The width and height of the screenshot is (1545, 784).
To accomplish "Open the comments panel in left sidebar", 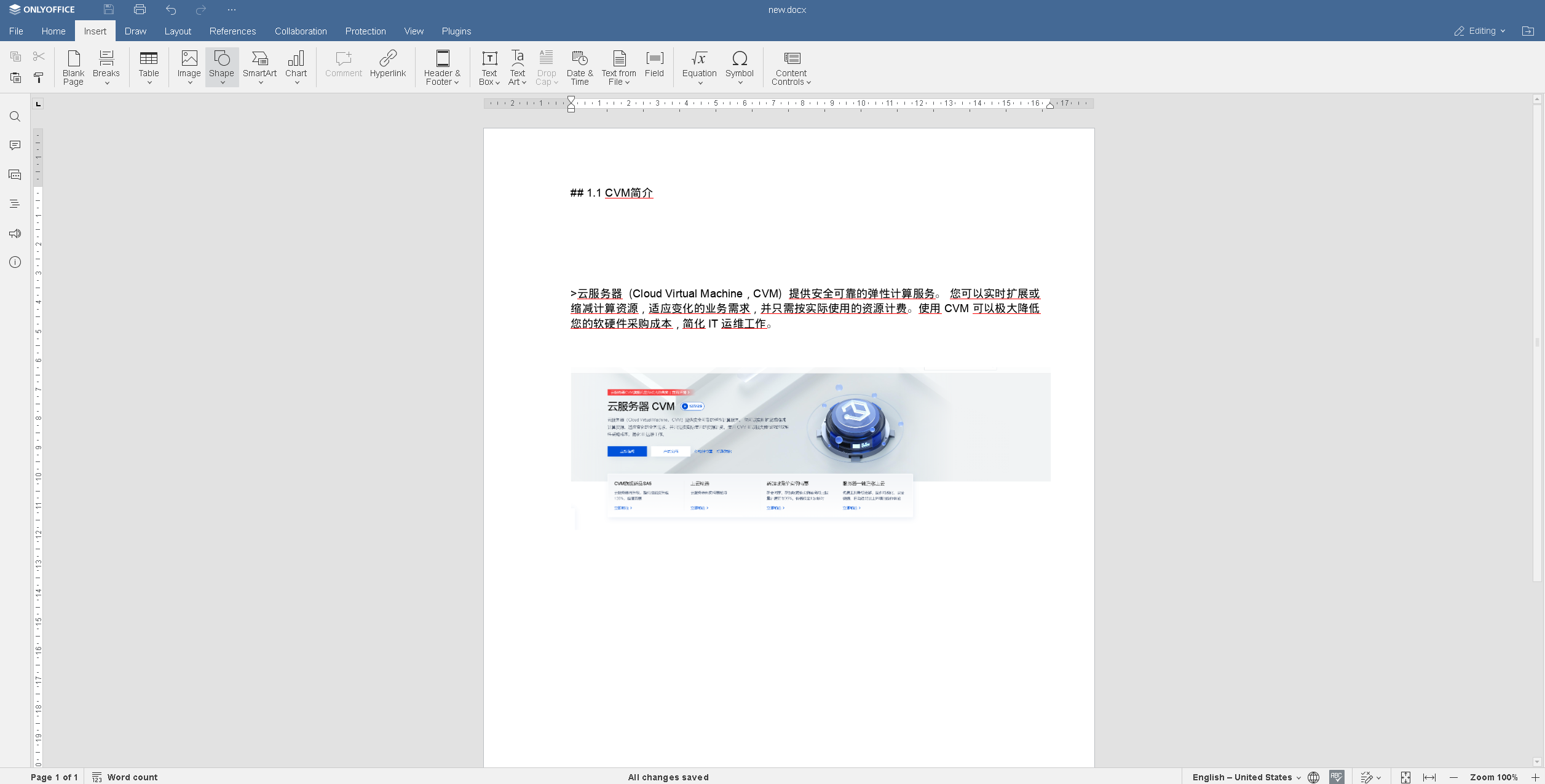I will pos(15,146).
